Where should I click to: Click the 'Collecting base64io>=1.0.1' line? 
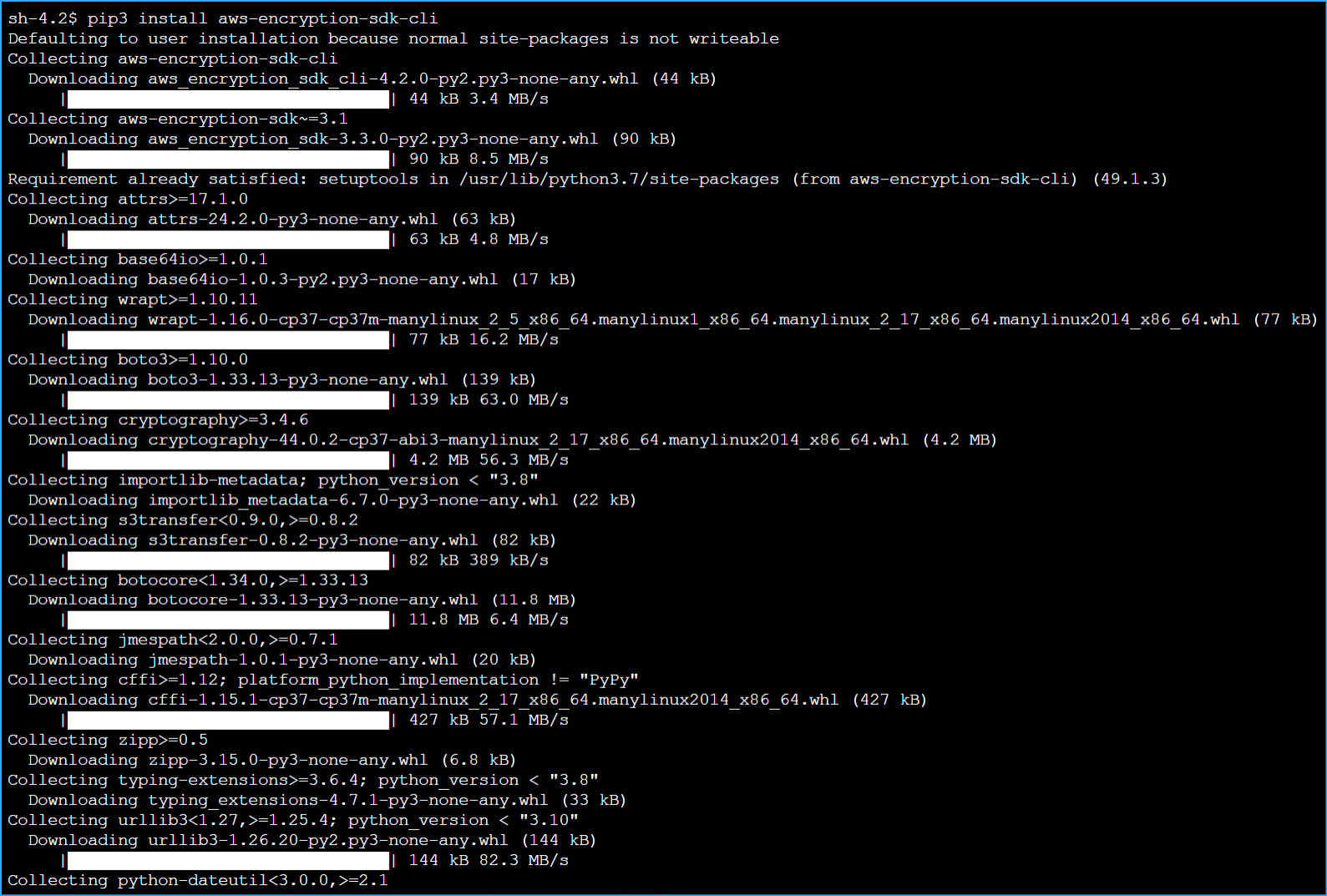[x=138, y=259]
